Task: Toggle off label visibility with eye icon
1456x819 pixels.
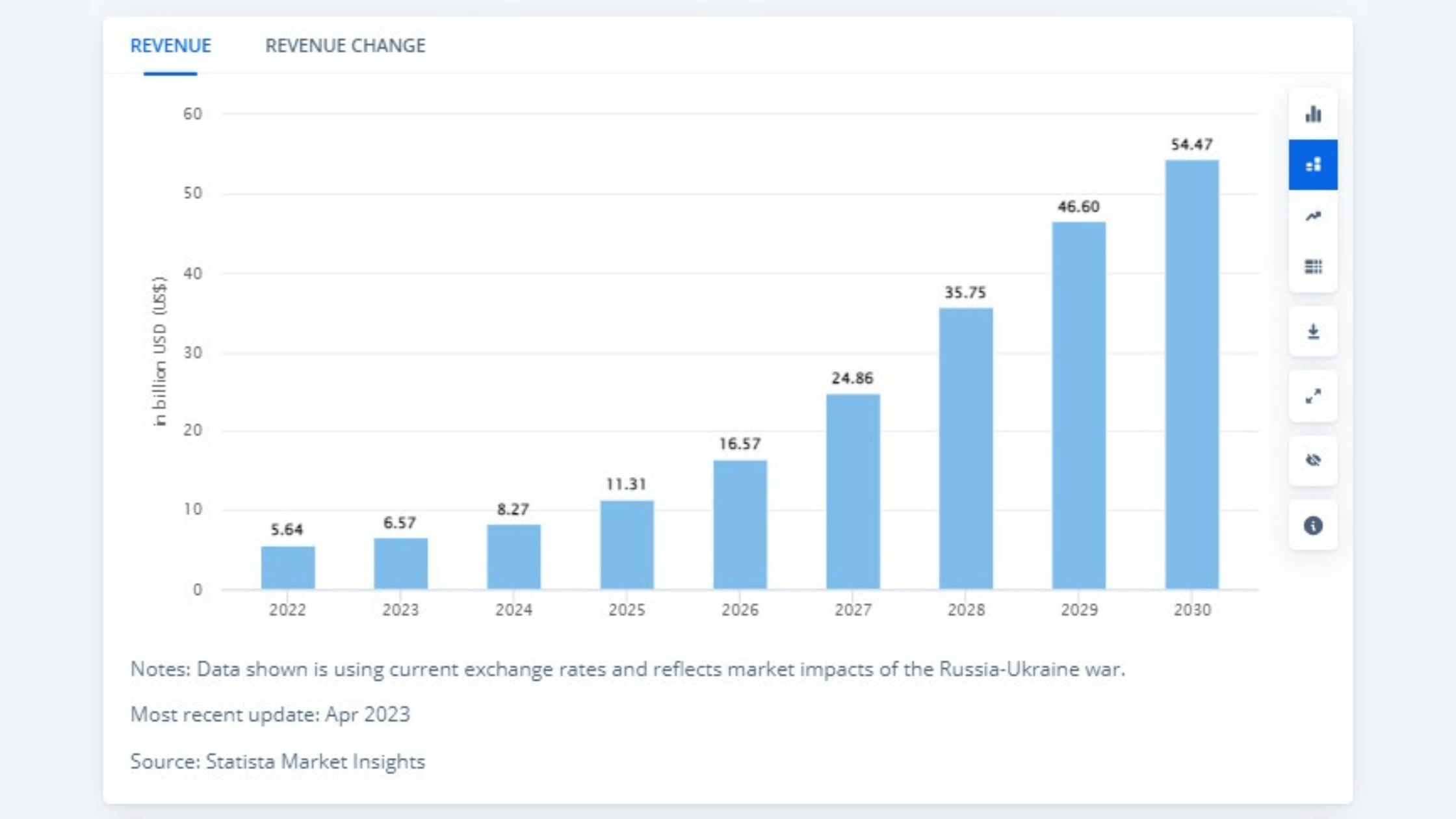Action: pyautogui.click(x=1314, y=460)
